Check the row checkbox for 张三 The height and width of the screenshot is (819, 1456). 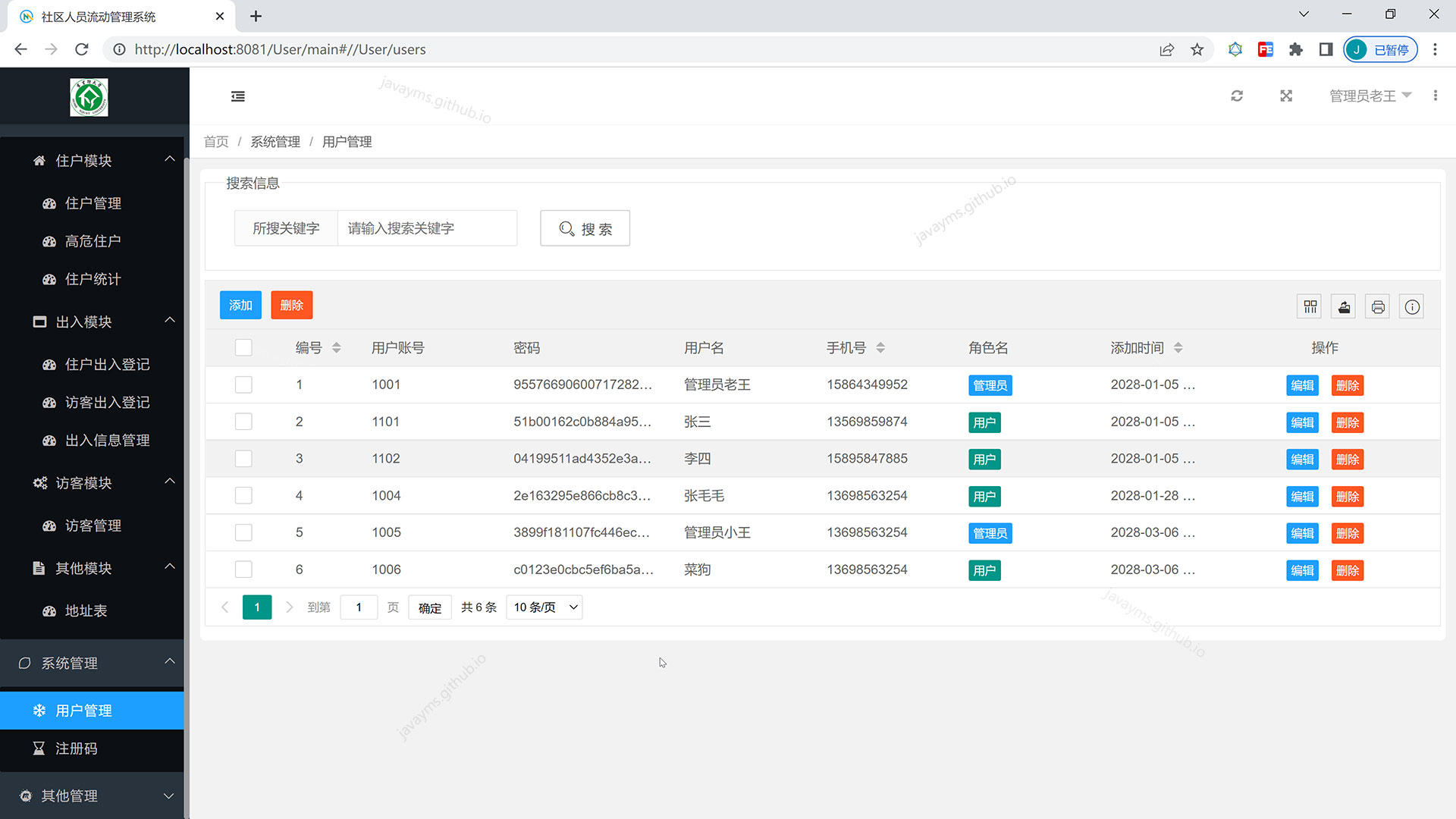click(243, 422)
